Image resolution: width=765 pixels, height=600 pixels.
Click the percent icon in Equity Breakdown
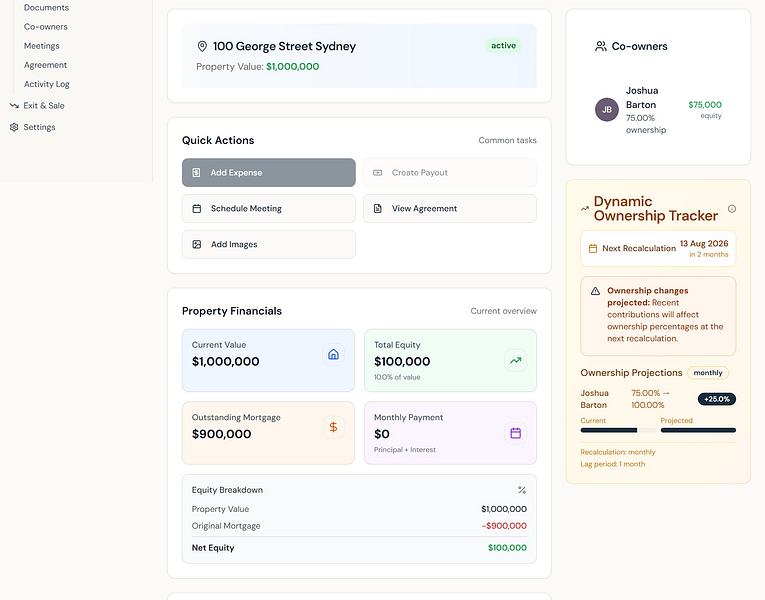[522, 490]
